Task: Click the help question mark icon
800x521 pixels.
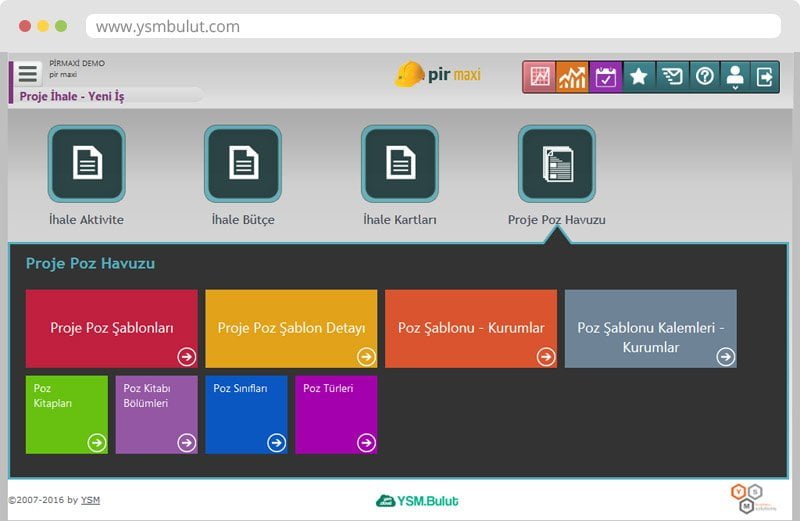Action: [704, 77]
